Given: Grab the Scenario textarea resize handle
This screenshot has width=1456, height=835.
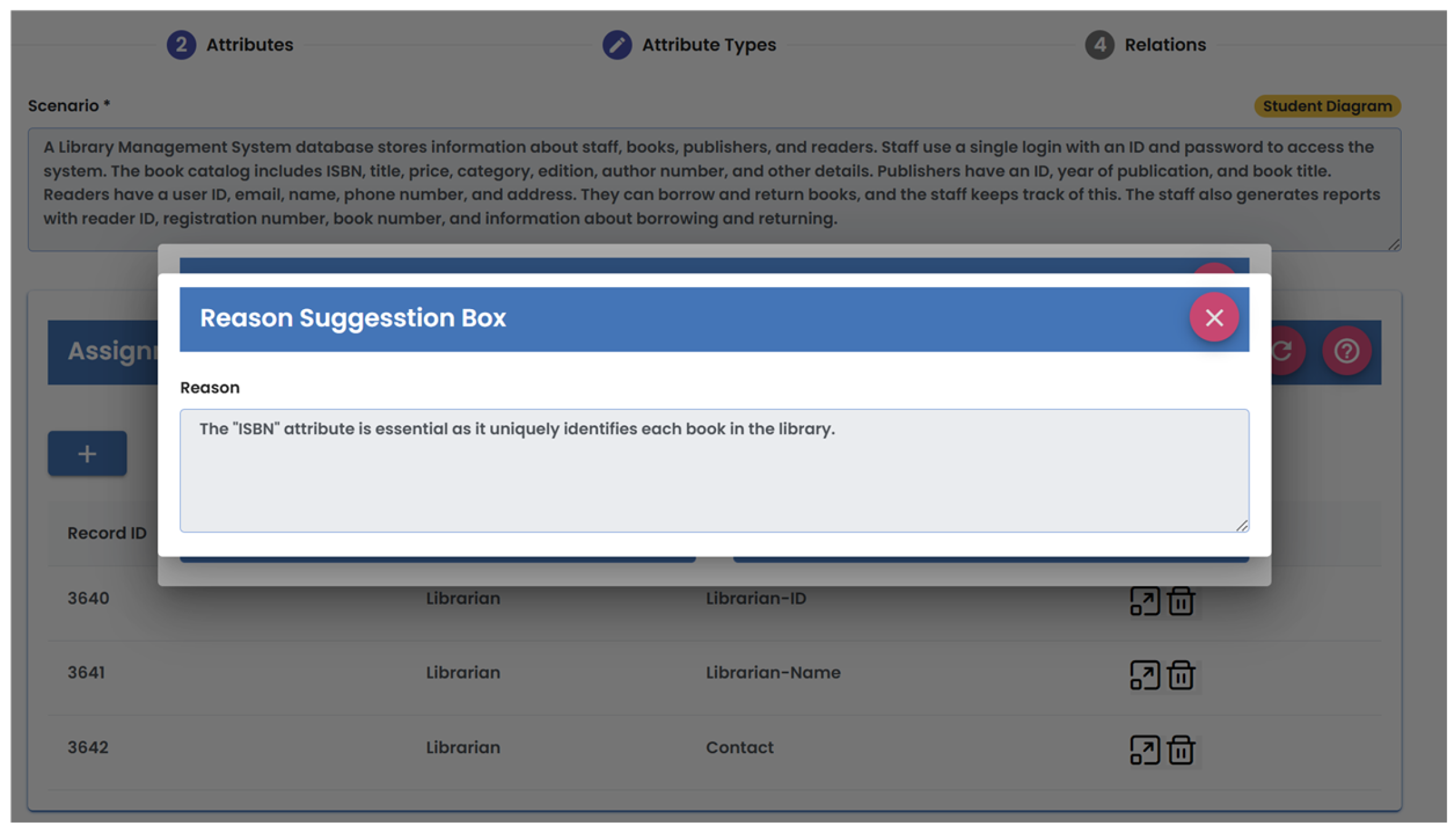Looking at the screenshot, I should (1394, 244).
